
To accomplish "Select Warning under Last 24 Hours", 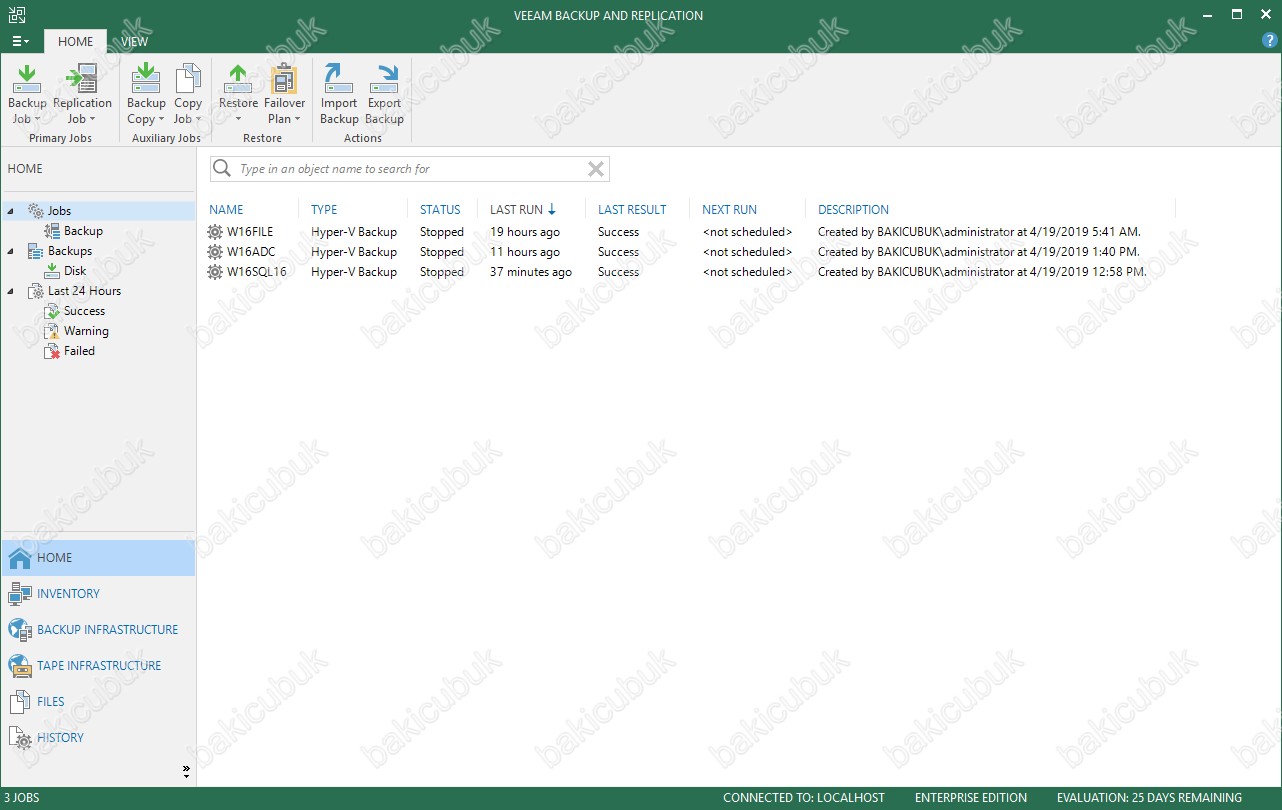I will pyautogui.click(x=86, y=331).
